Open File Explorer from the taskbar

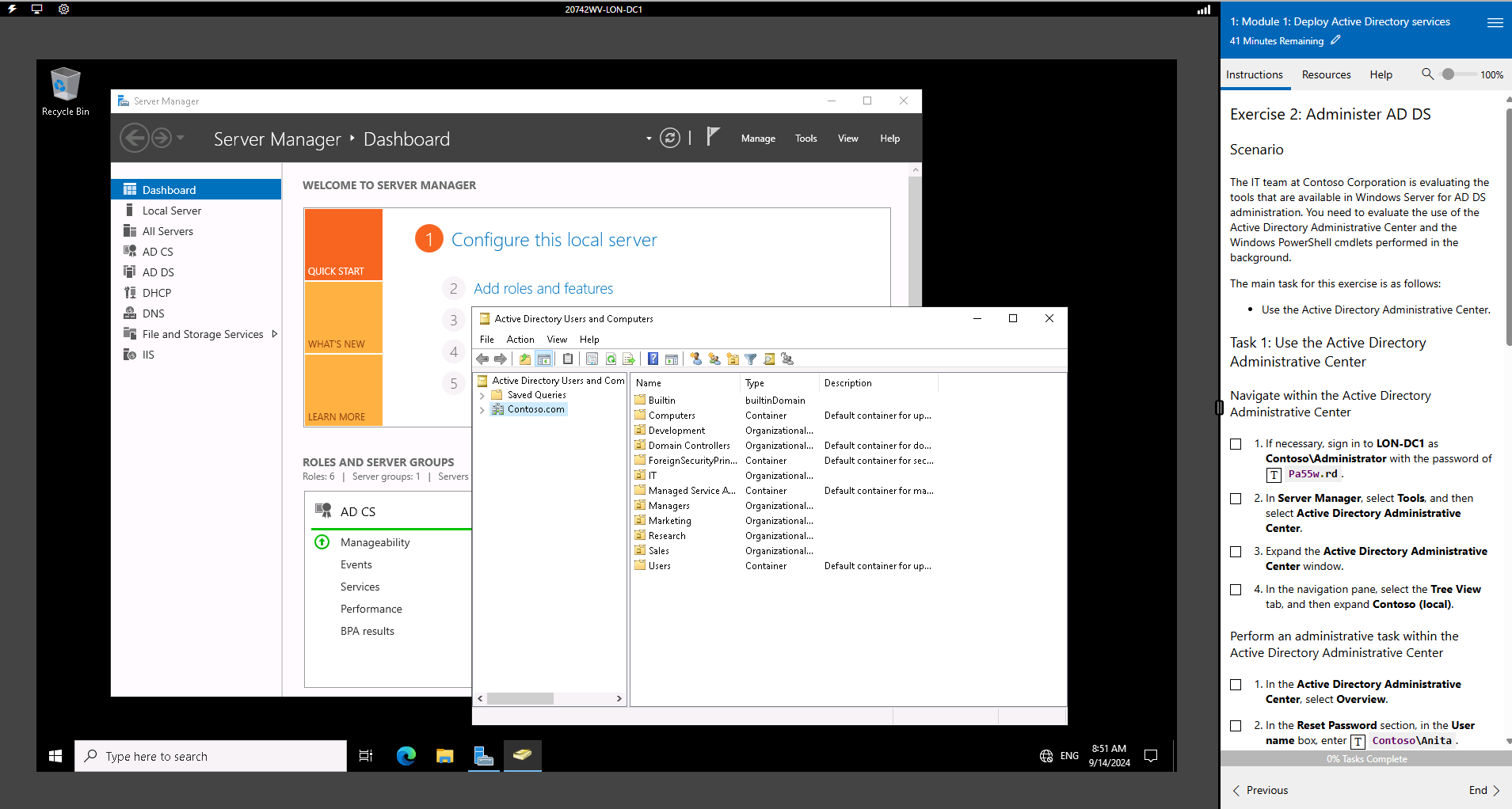click(444, 756)
